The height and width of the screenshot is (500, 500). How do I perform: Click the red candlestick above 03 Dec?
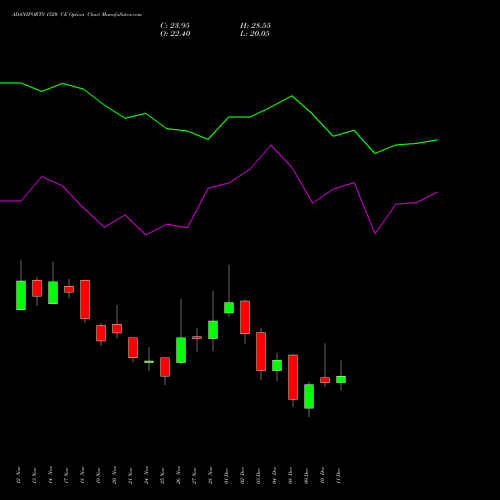coord(261,351)
